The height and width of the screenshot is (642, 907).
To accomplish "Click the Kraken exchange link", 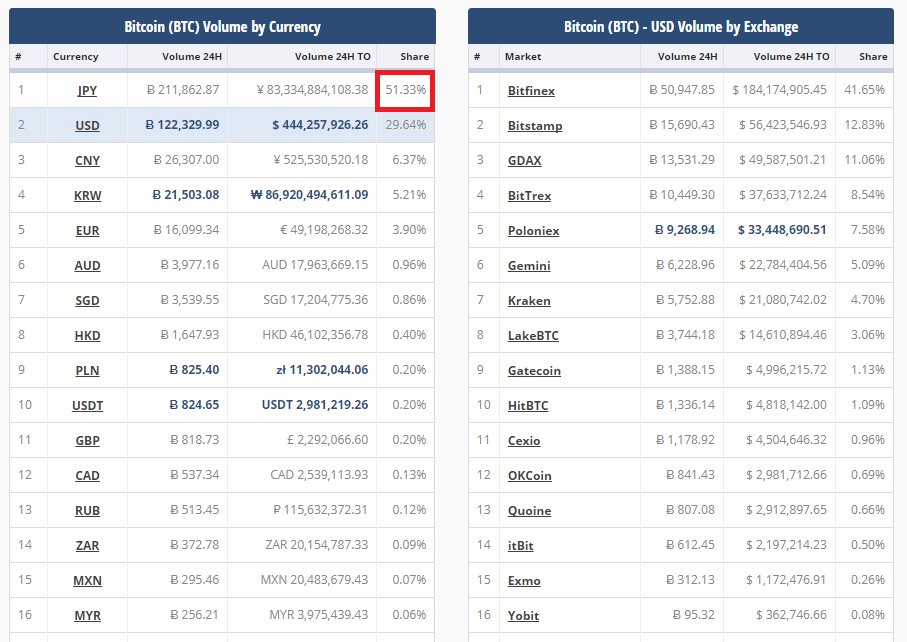I will pyautogui.click(x=529, y=300).
